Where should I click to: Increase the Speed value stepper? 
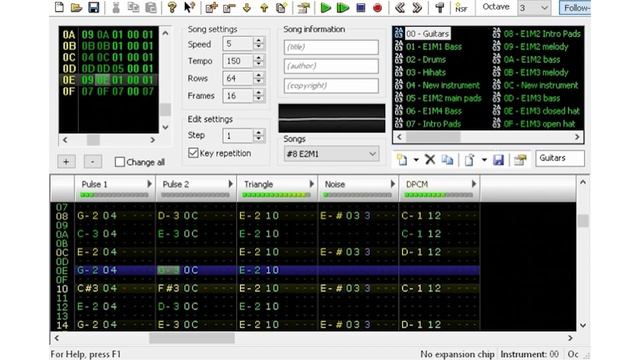tap(258, 40)
